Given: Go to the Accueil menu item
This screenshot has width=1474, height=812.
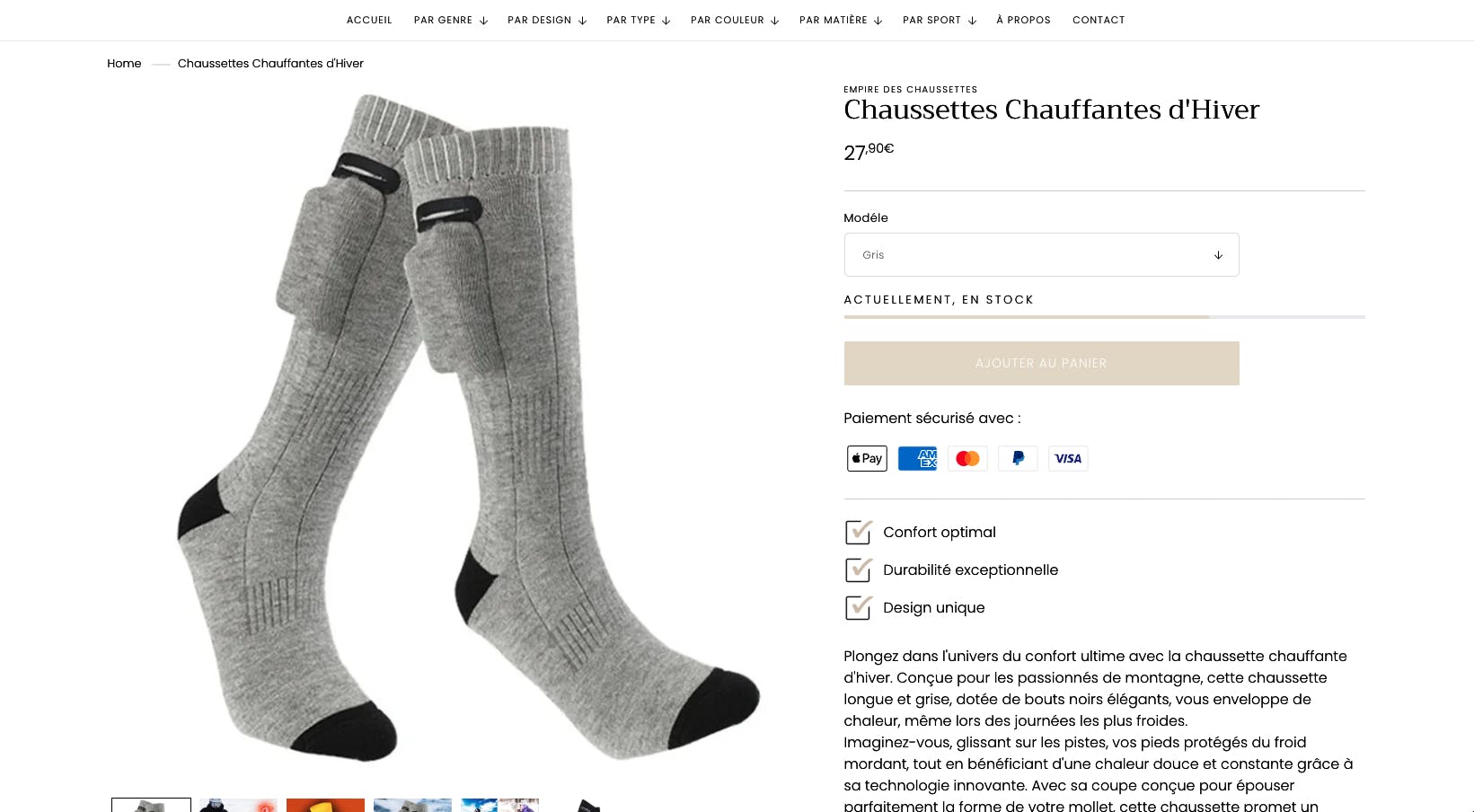Looking at the screenshot, I should (369, 20).
